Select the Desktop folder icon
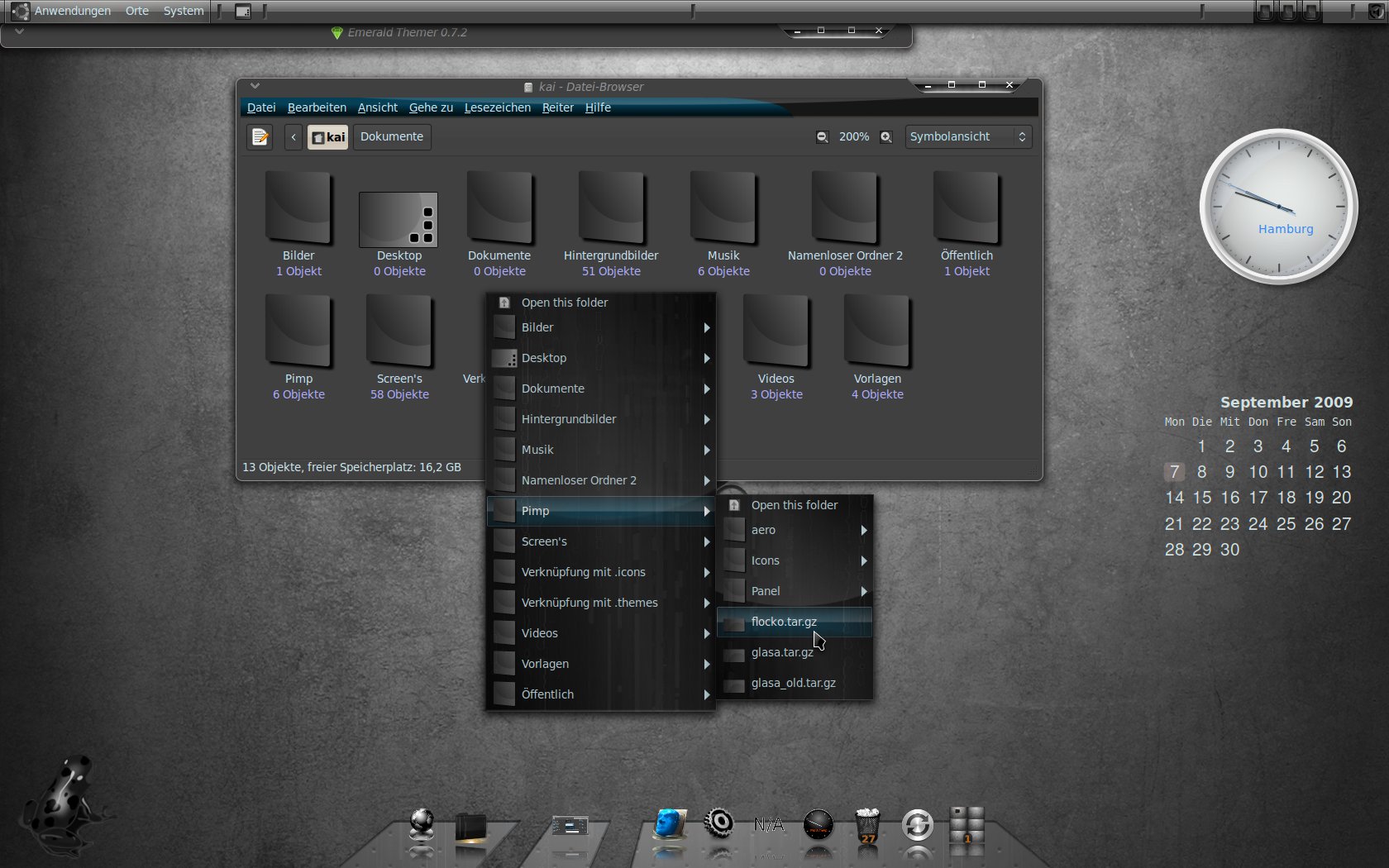 [x=399, y=220]
